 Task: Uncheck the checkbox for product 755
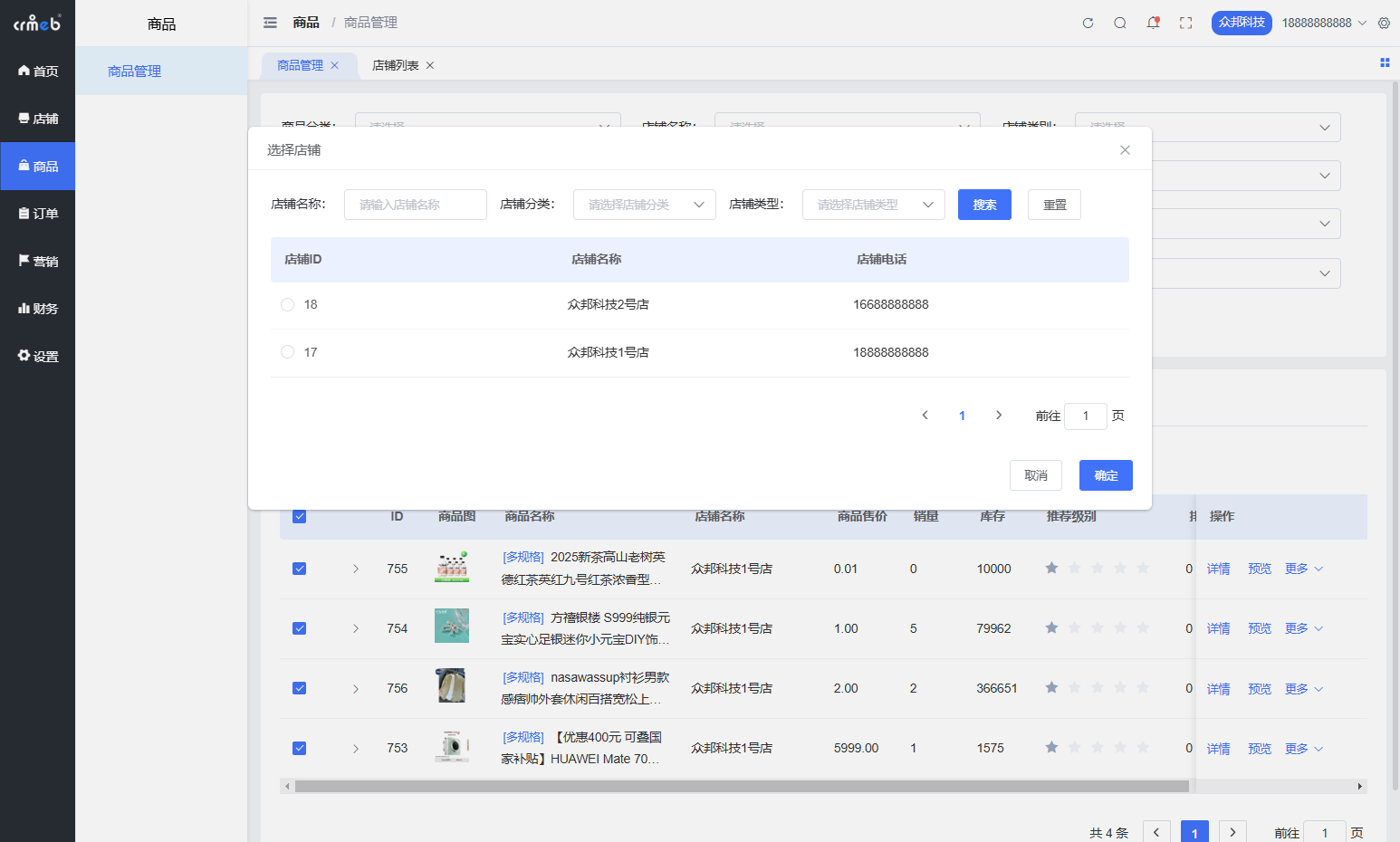(x=300, y=569)
